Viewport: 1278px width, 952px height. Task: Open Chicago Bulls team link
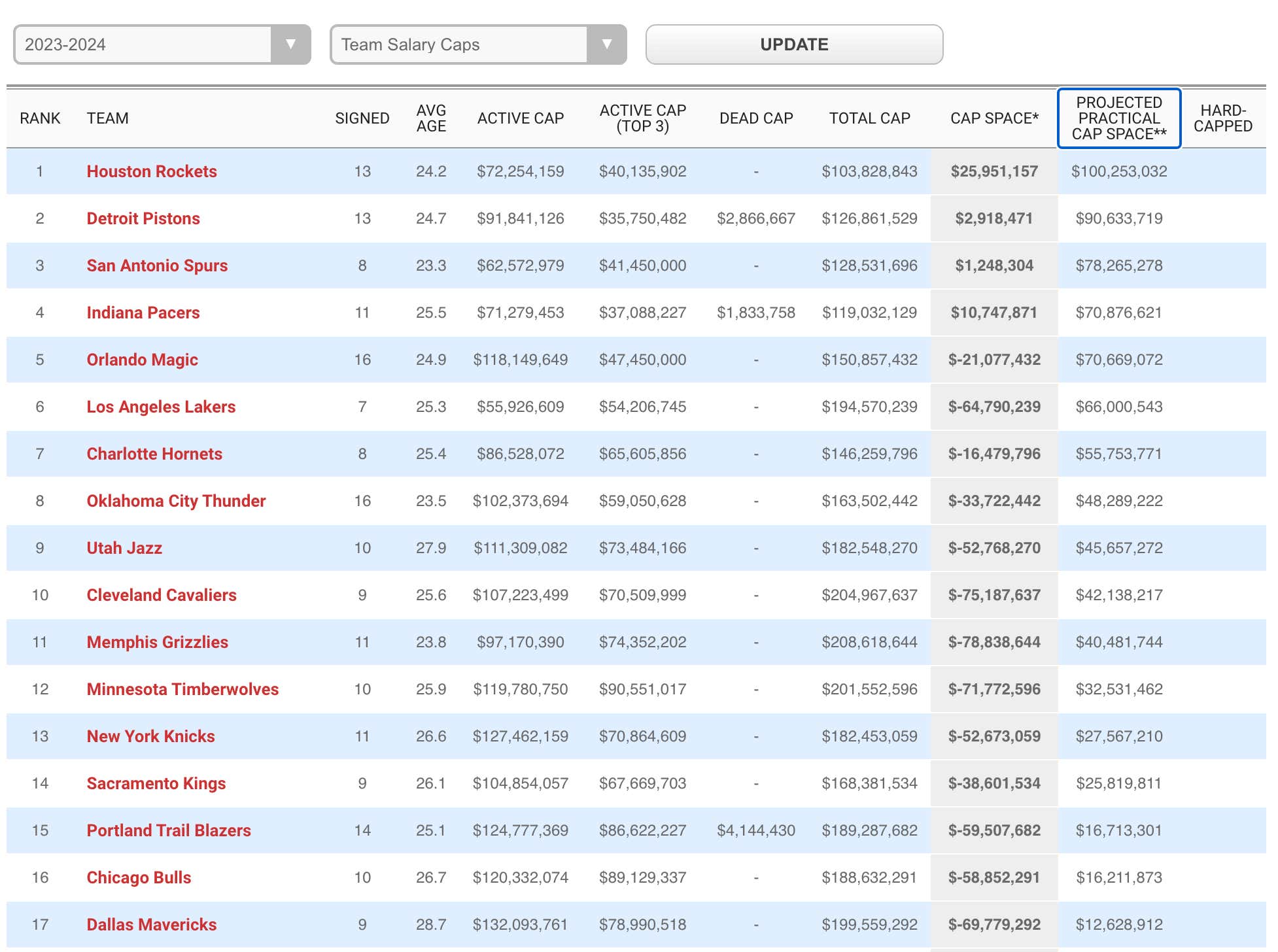(139, 877)
